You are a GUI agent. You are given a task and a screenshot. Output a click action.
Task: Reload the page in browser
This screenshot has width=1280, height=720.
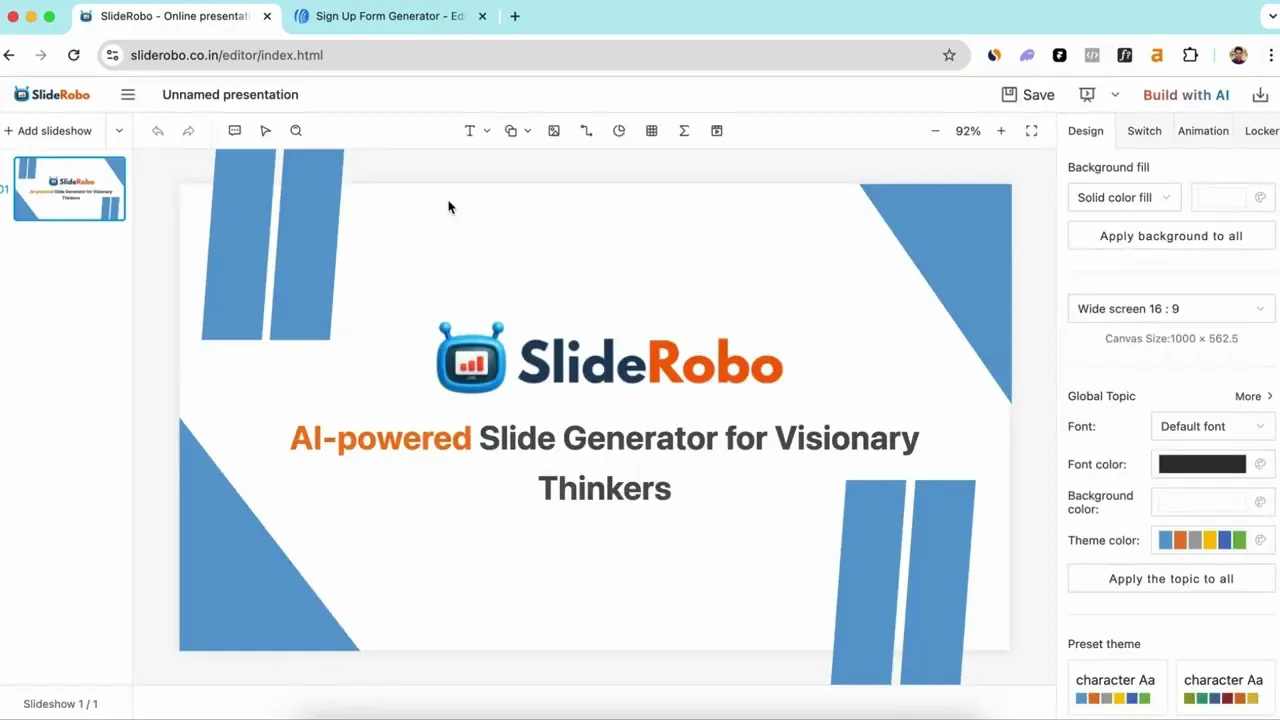tap(74, 55)
